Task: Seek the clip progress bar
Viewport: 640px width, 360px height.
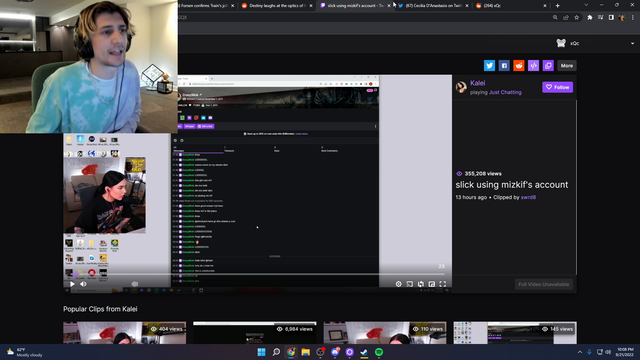Action: 257,274
